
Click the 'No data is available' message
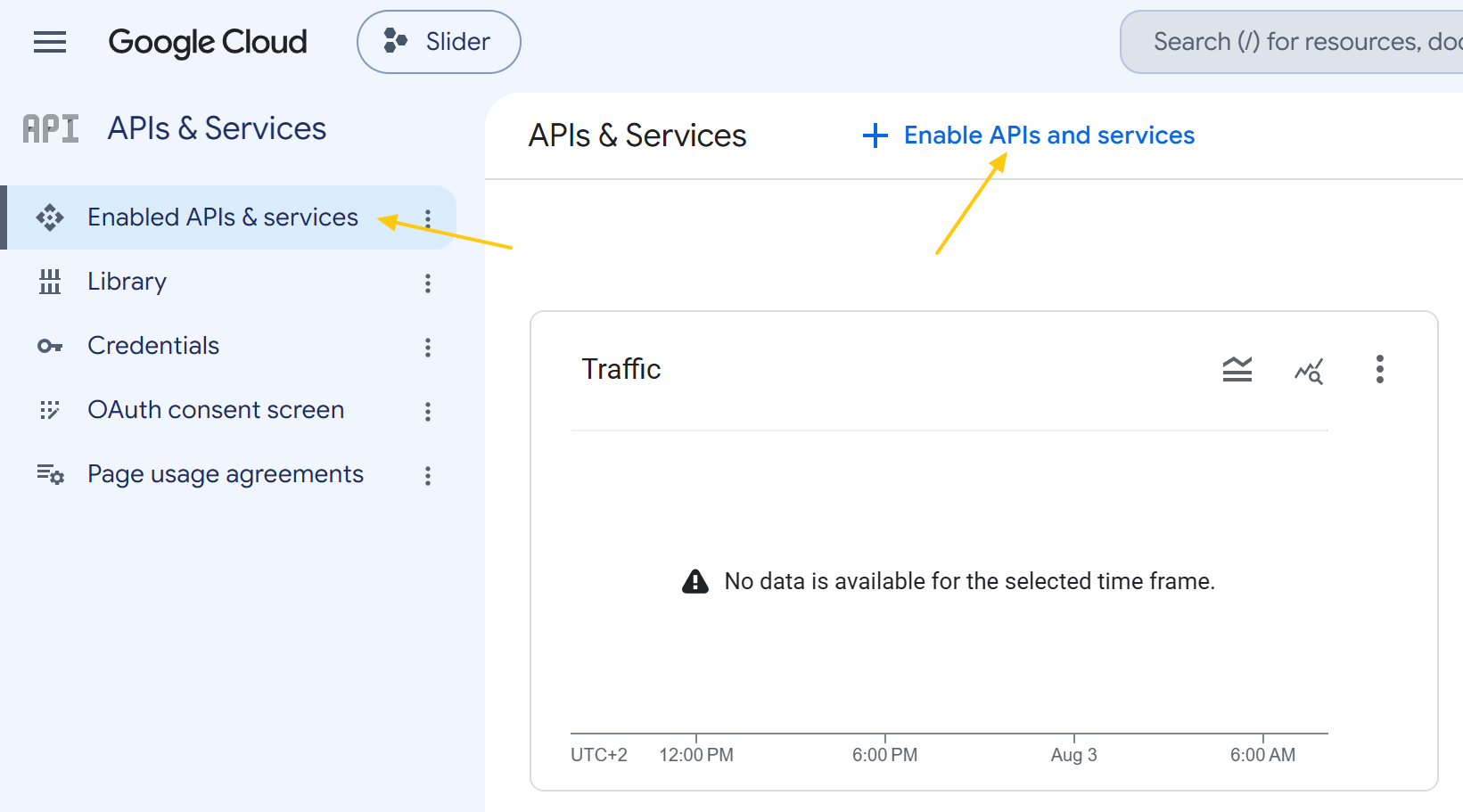point(970,581)
